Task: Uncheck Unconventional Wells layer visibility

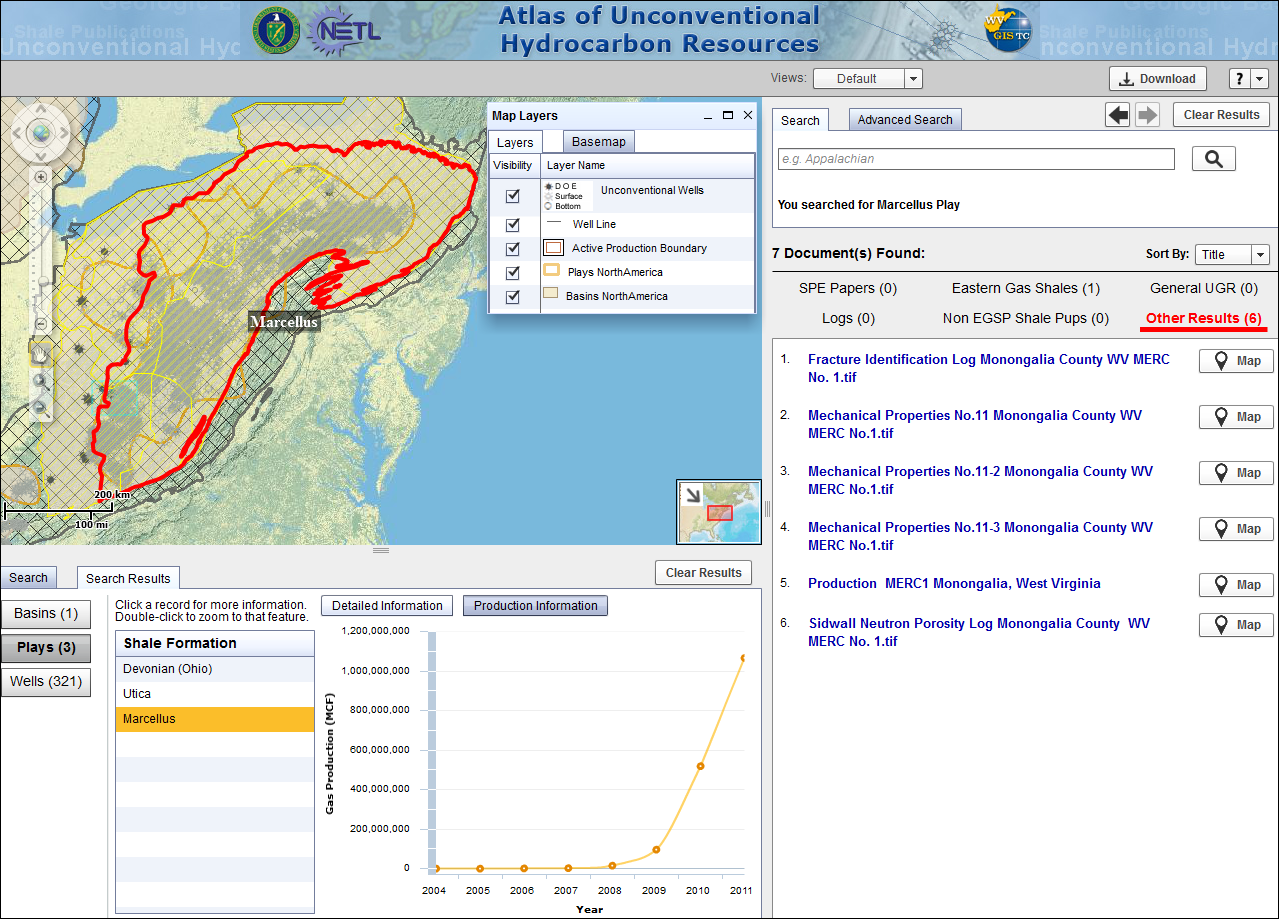Action: pos(513,196)
